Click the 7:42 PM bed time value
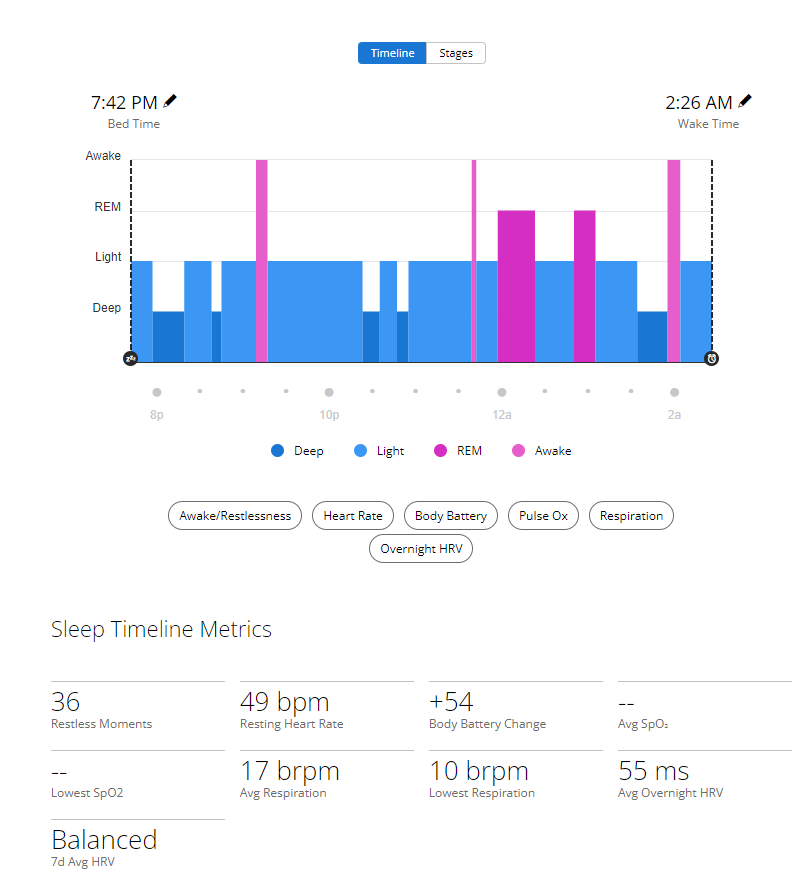The width and height of the screenshot is (811, 891). point(124,103)
